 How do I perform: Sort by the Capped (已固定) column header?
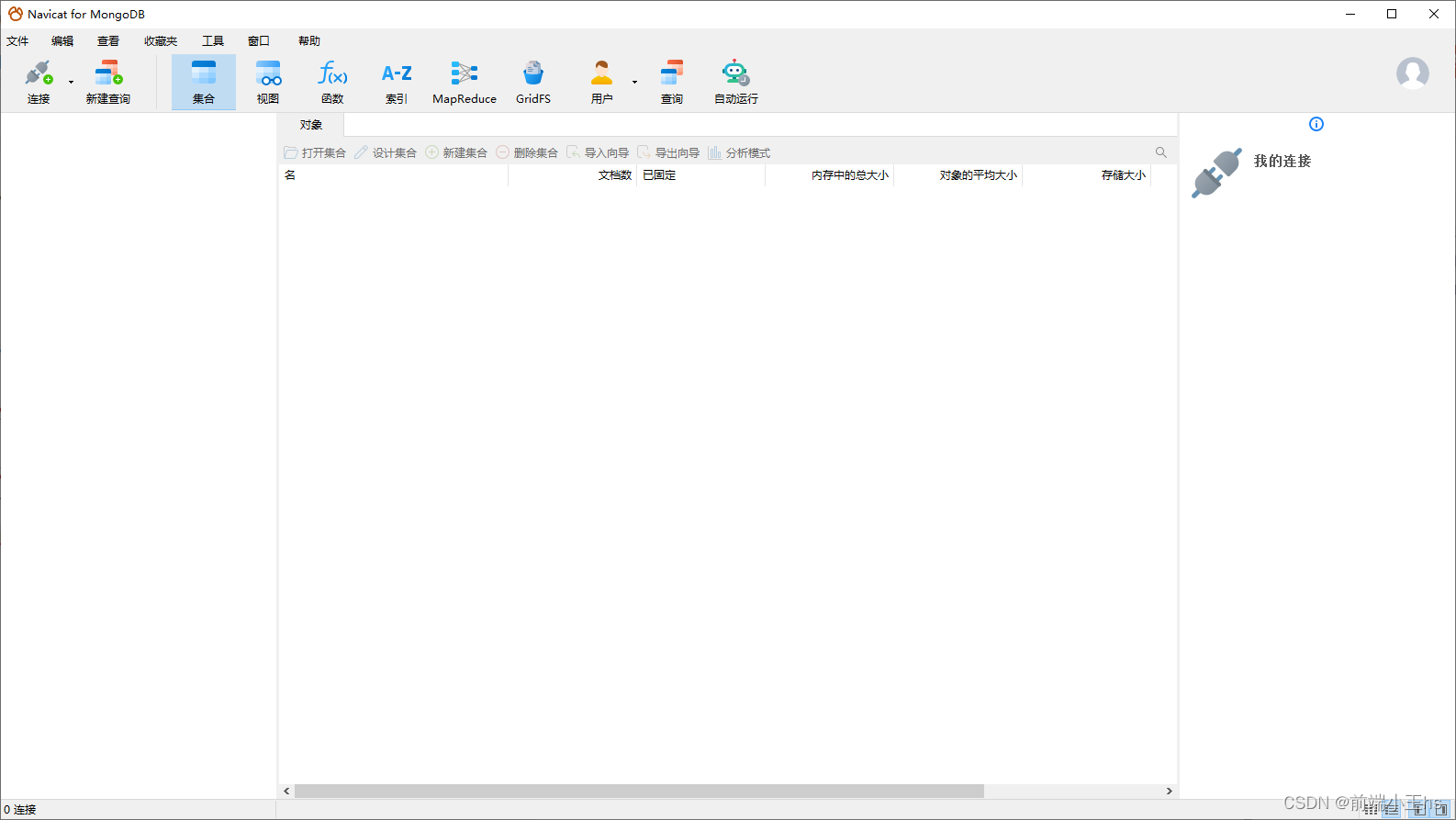(x=700, y=175)
